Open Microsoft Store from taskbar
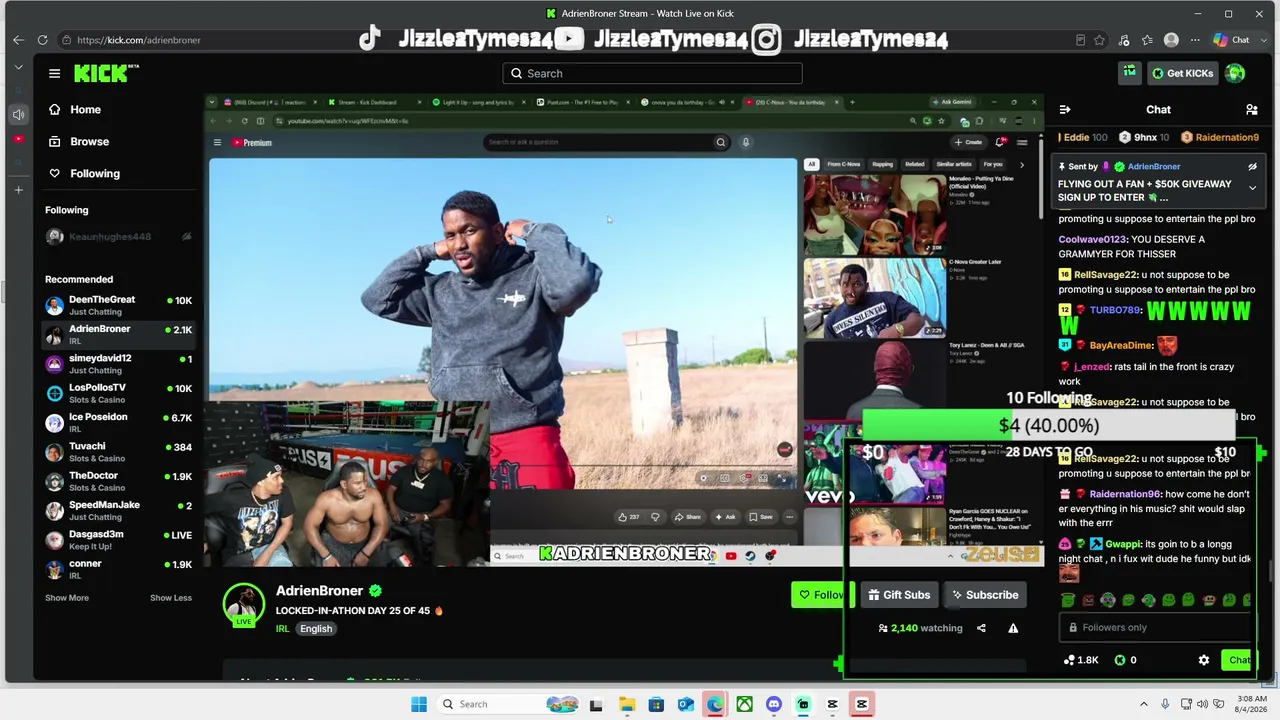 point(656,704)
